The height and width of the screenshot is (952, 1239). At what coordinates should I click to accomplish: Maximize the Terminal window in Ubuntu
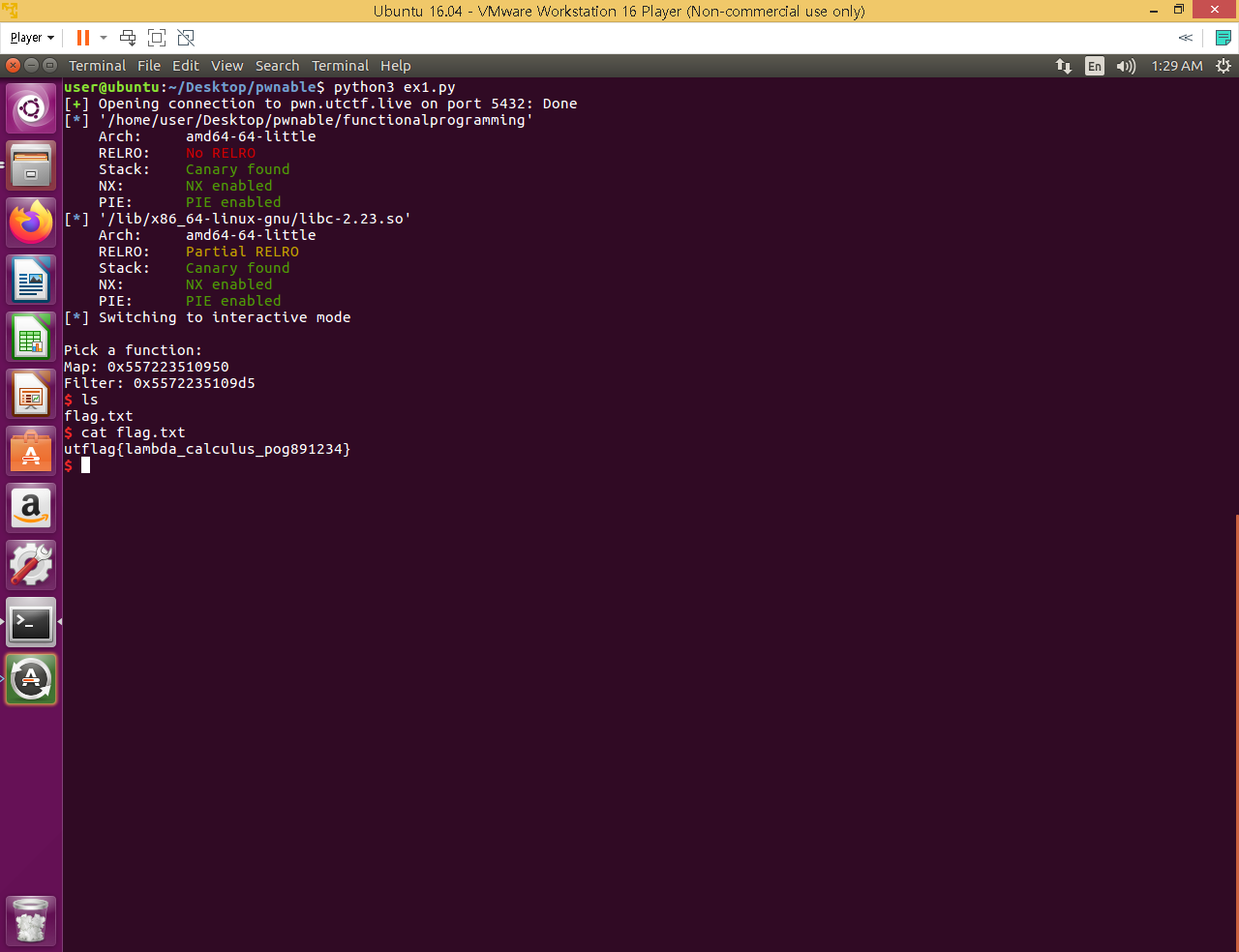(49, 65)
